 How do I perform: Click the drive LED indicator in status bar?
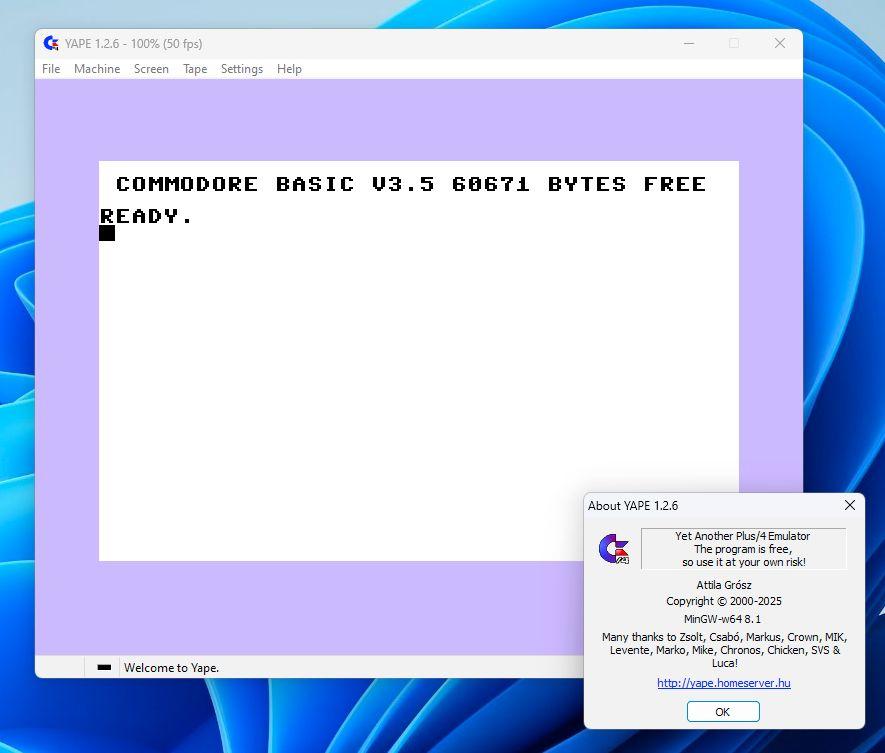pyautogui.click(x=104, y=667)
